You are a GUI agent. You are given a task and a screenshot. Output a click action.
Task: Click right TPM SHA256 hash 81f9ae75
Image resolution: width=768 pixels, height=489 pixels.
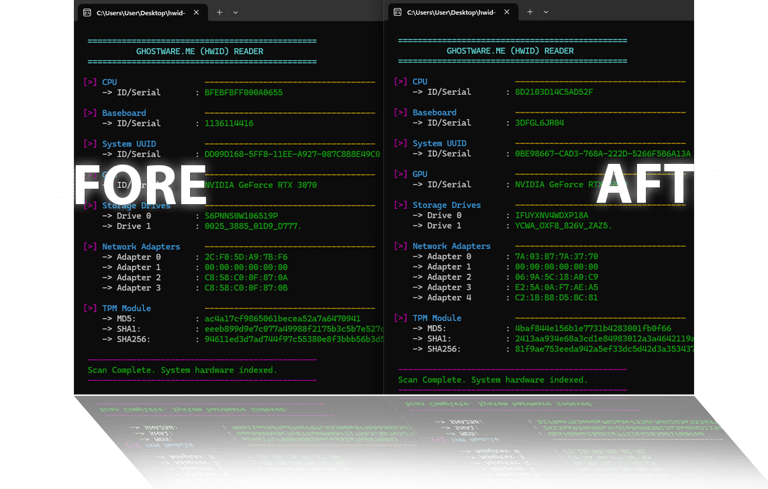[x=604, y=349]
